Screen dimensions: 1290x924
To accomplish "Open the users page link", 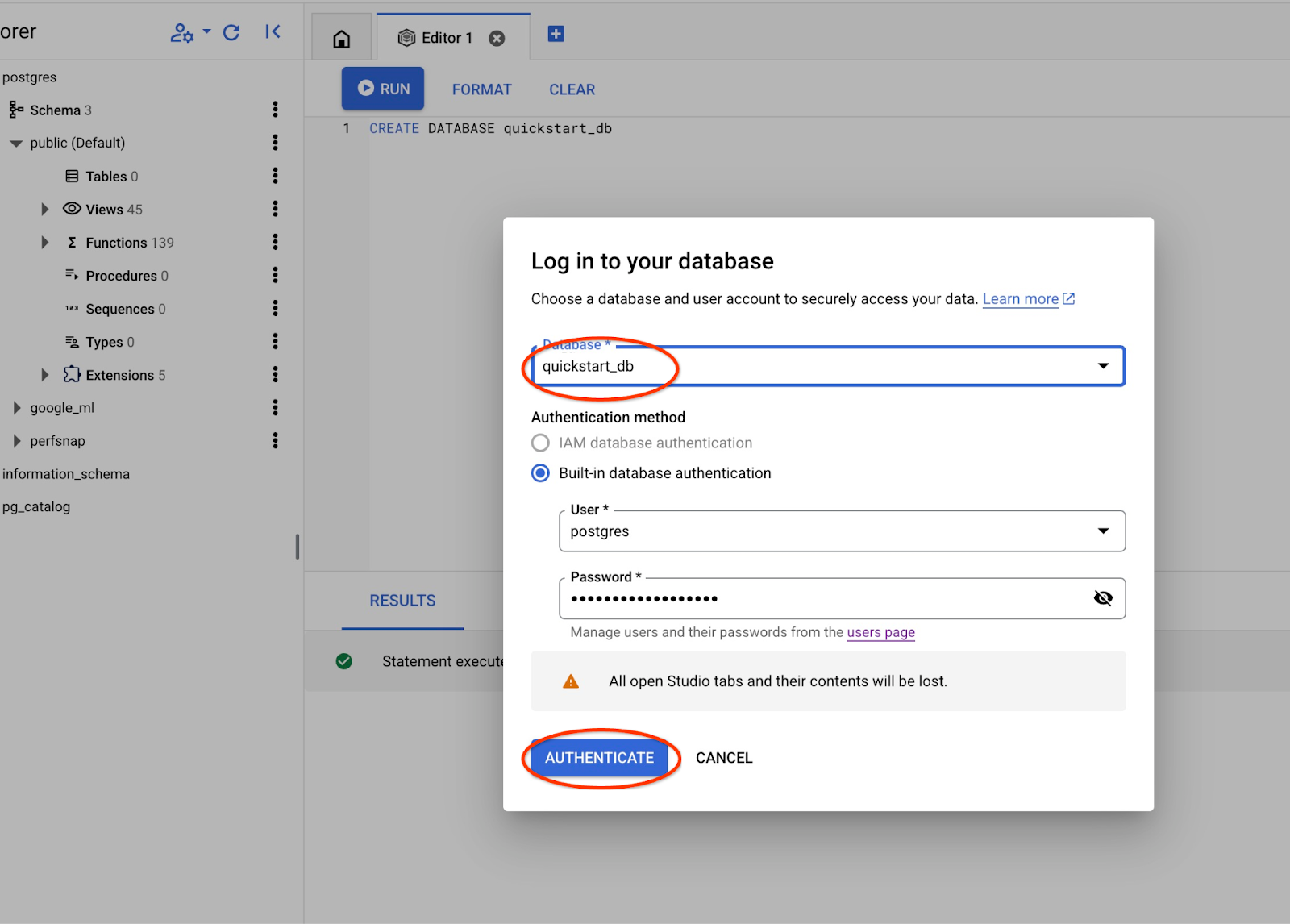I will point(880,632).
